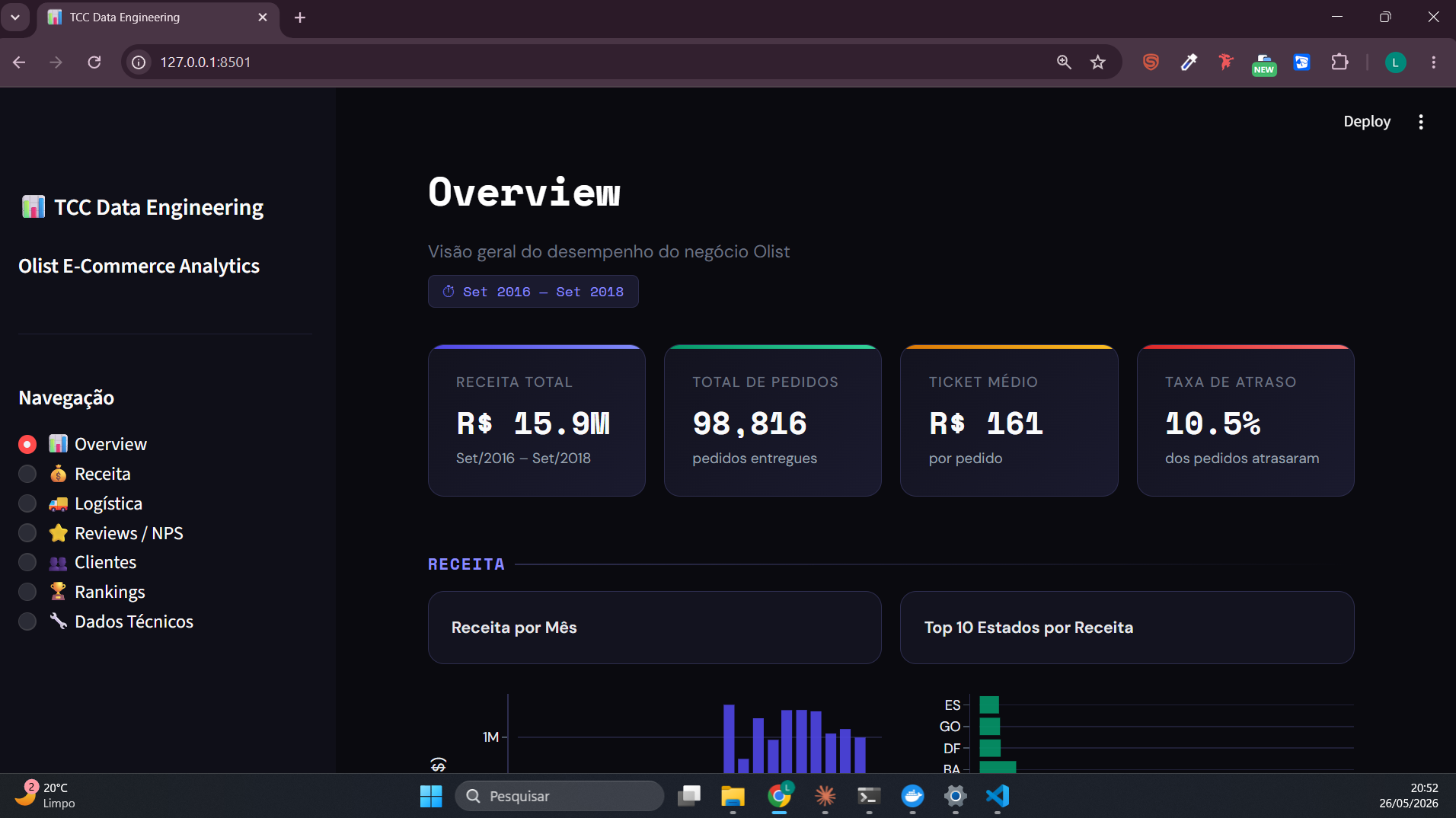Open File Explorer from the taskbar
Viewport: 1456px width, 818px height.
tap(733, 796)
